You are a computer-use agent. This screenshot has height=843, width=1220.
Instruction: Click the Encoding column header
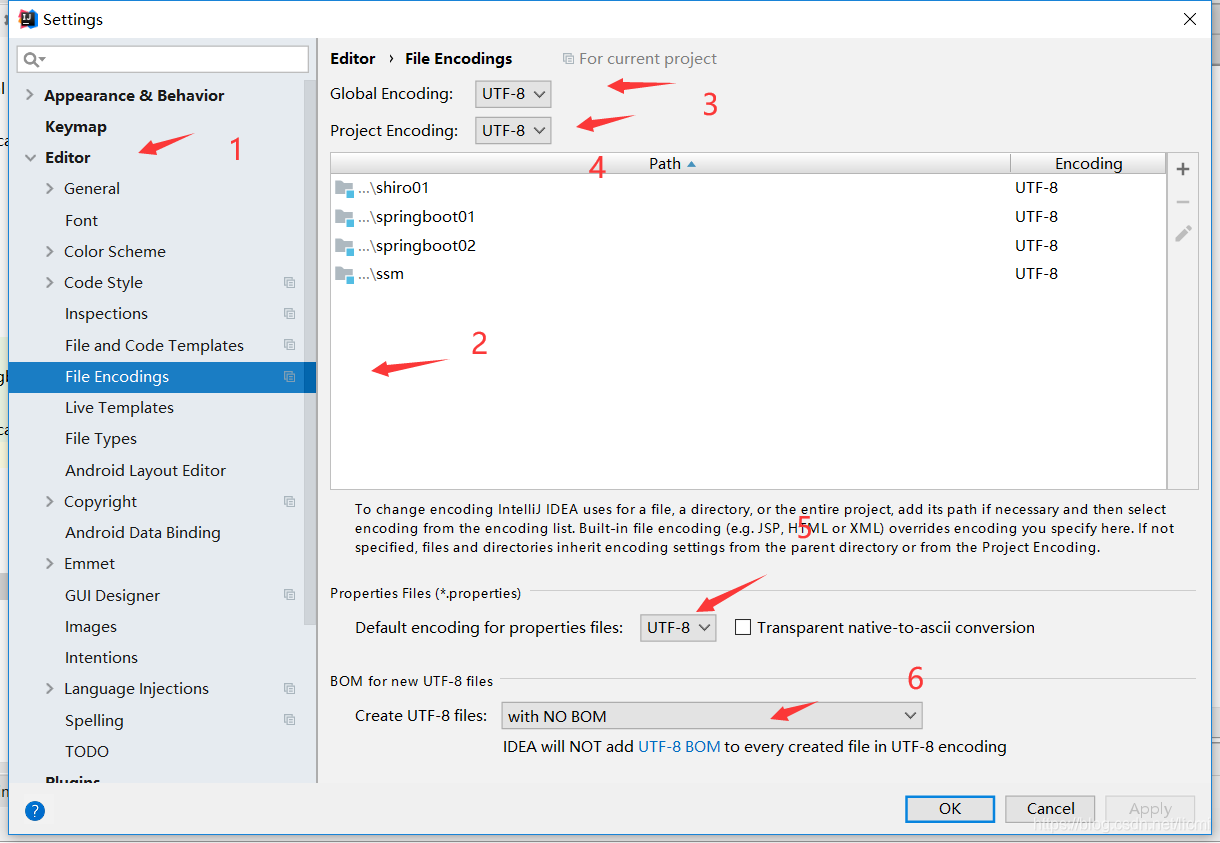1088,164
